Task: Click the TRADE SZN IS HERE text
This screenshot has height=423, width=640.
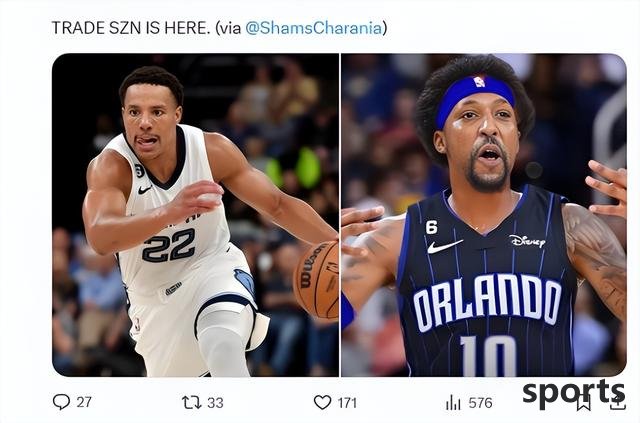Action: coord(131,28)
